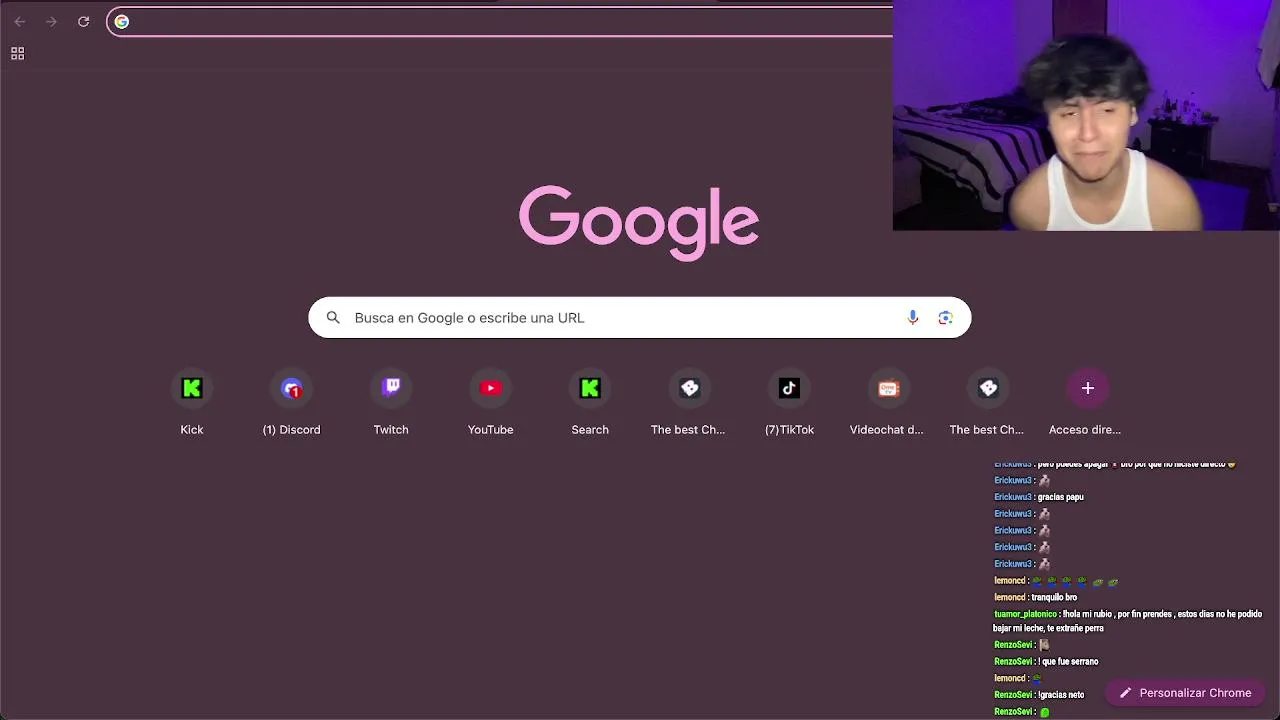This screenshot has height=720, width=1280.
Task: Click the chat message '! que fue serrano'
Action: (x=1068, y=661)
